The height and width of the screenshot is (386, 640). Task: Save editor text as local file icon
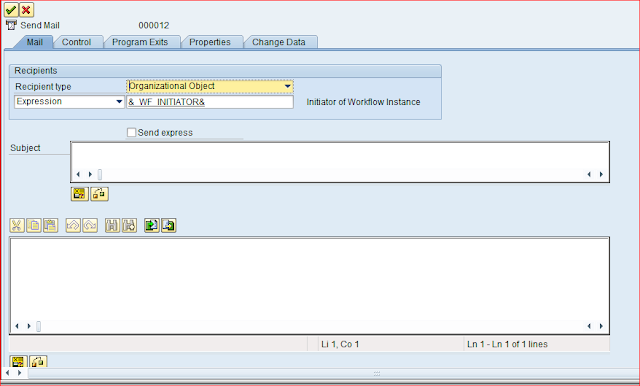click(x=169, y=225)
